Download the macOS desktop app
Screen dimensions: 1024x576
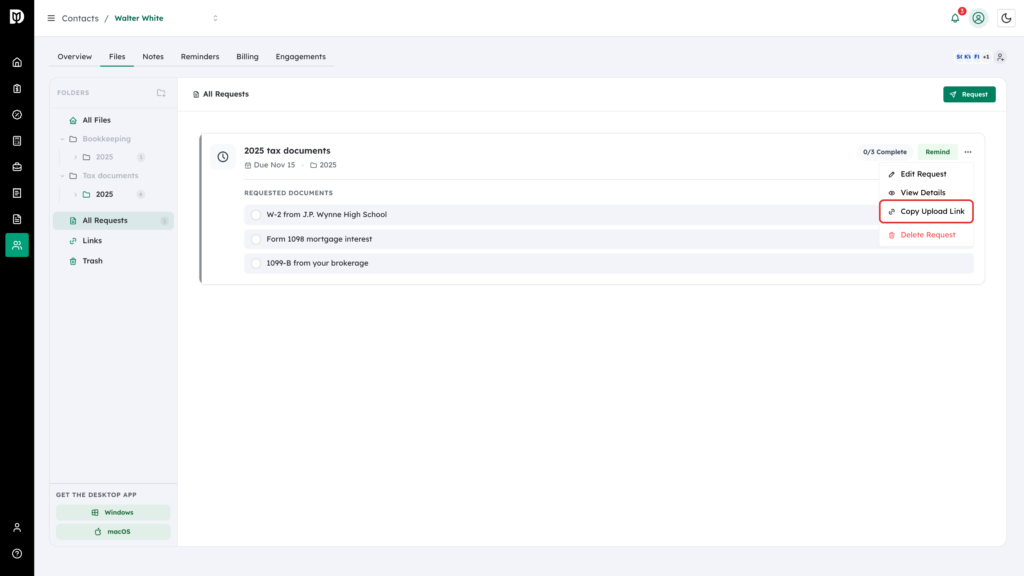pos(113,532)
